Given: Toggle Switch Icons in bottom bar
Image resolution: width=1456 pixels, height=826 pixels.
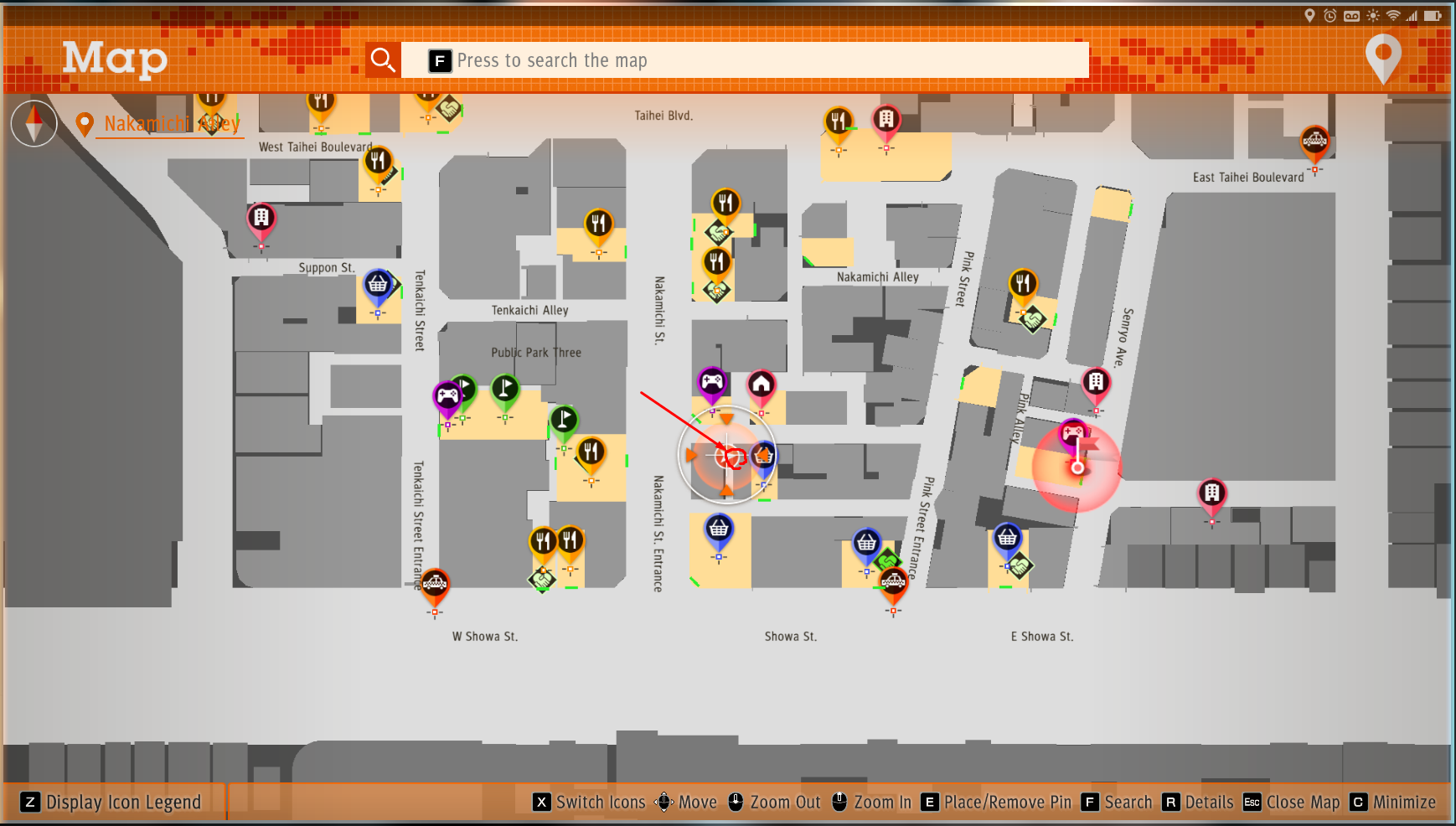Looking at the screenshot, I should (590, 803).
